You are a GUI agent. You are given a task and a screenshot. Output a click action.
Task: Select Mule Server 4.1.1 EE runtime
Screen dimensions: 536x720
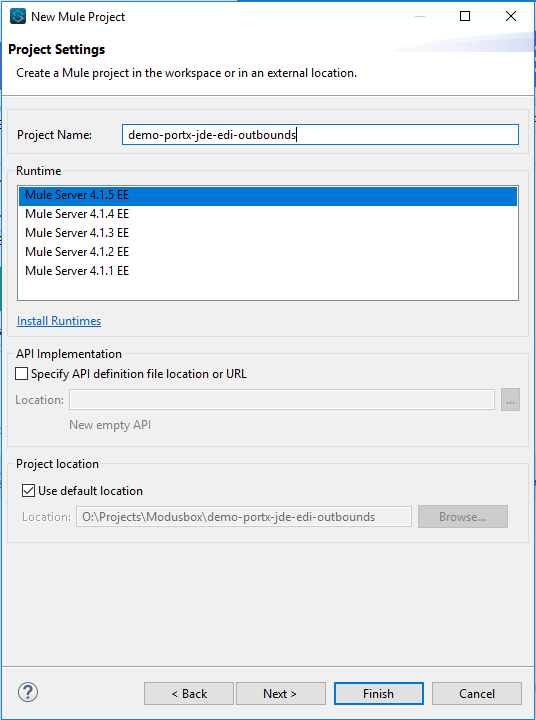[x=268, y=270]
